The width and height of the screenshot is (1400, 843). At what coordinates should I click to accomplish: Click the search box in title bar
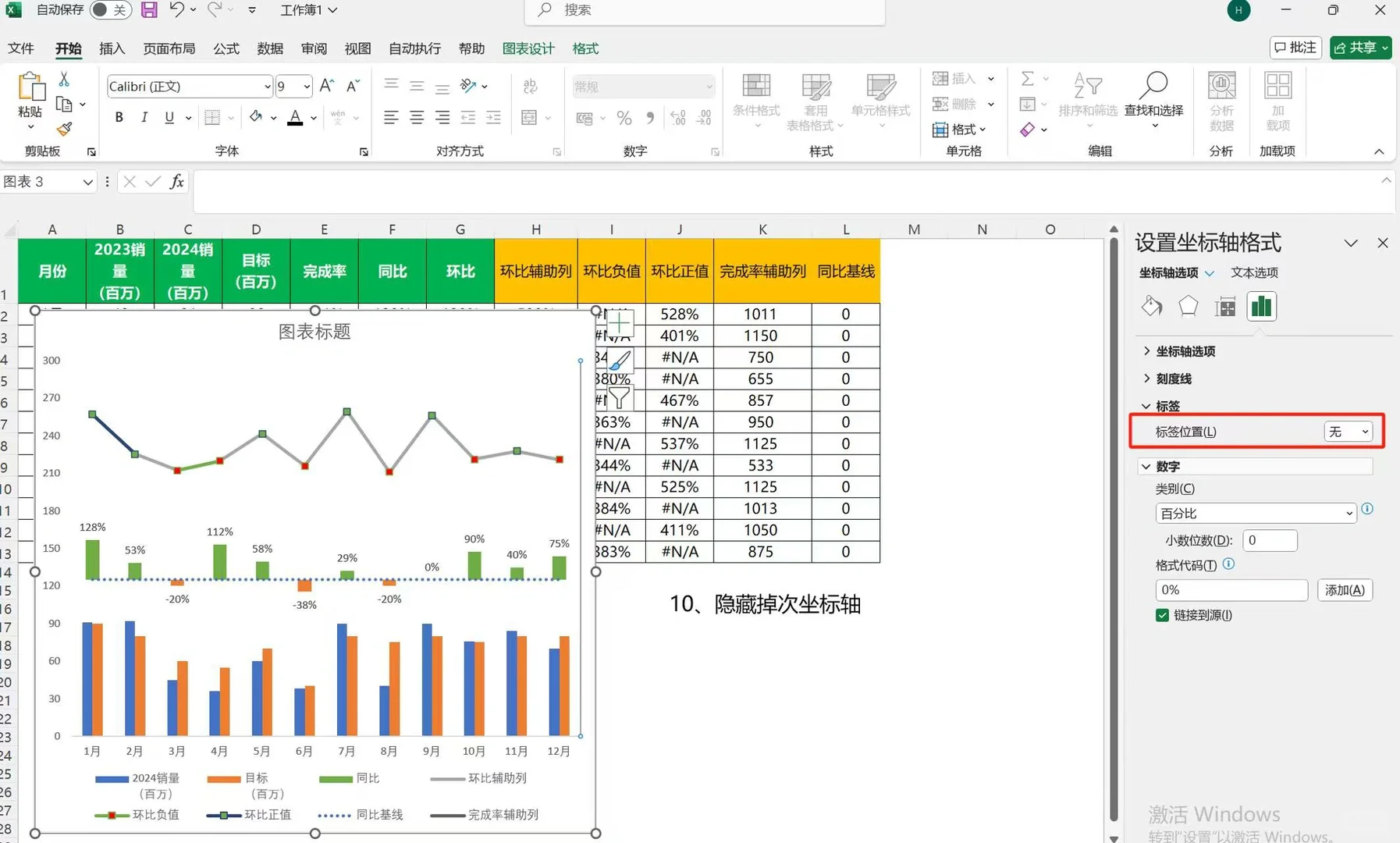point(705,10)
